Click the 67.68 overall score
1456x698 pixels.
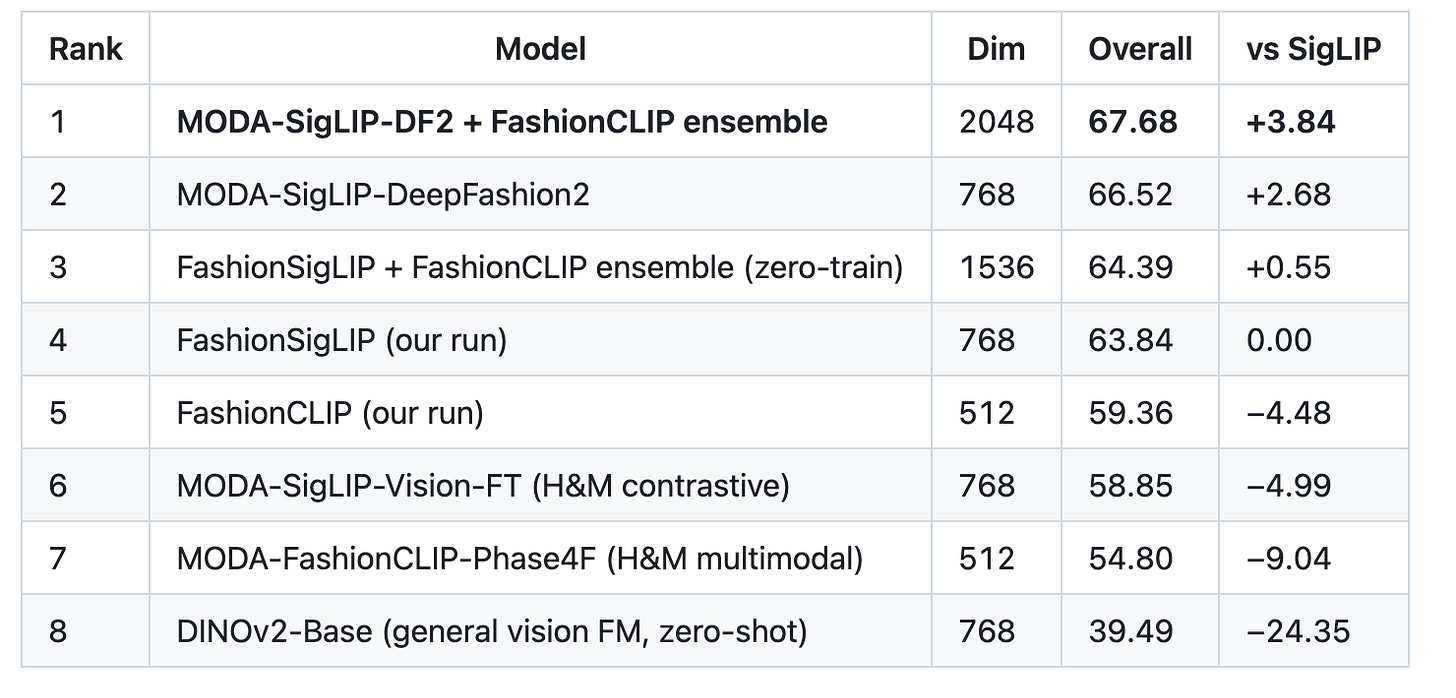(1133, 122)
